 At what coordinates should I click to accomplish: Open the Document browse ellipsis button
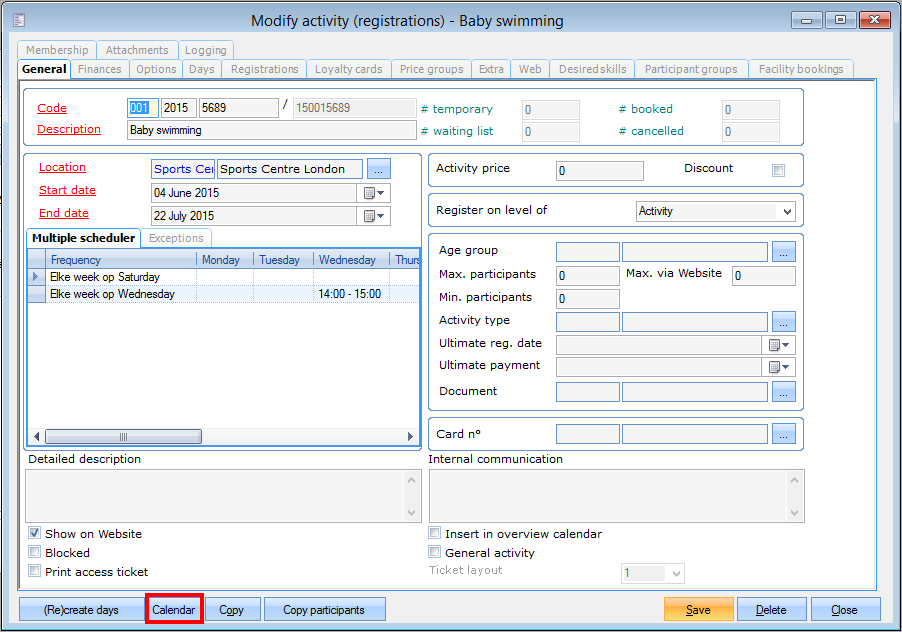784,392
